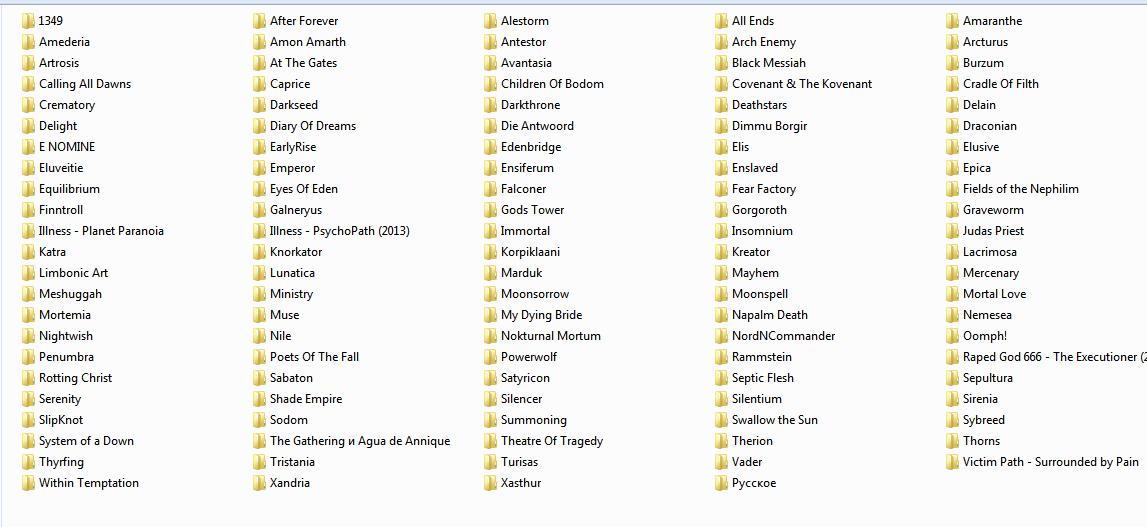Click Victim Path - Surrounded by Pain
This screenshot has width=1147, height=527.
(x=1051, y=462)
